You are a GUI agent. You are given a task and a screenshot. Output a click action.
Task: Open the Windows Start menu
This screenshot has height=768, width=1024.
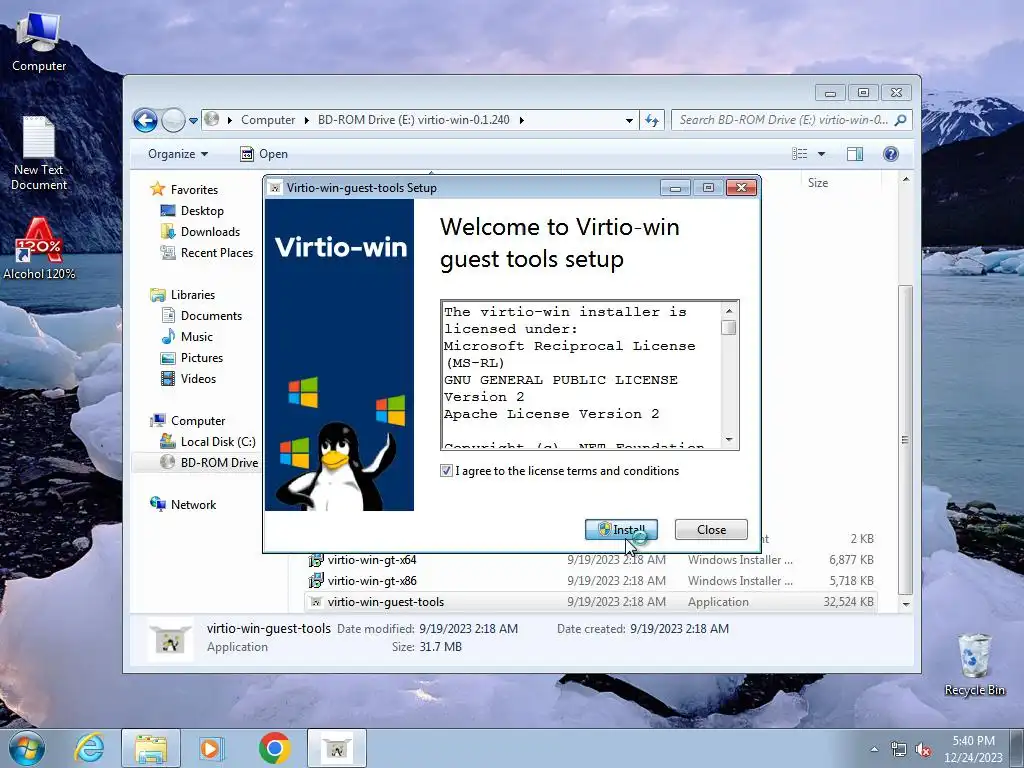(x=26, y=748)
